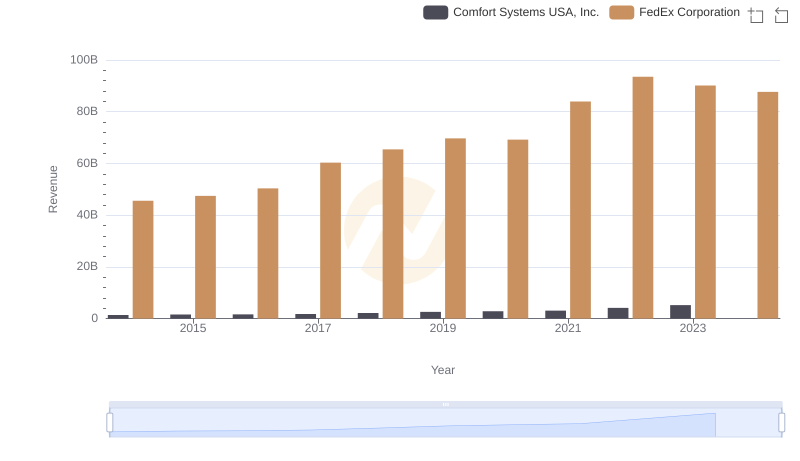Screen dimensions: 800x461
Task: Click the FedEx orange legend swatch
Action: pyautogui.click(x=621, y=12)
